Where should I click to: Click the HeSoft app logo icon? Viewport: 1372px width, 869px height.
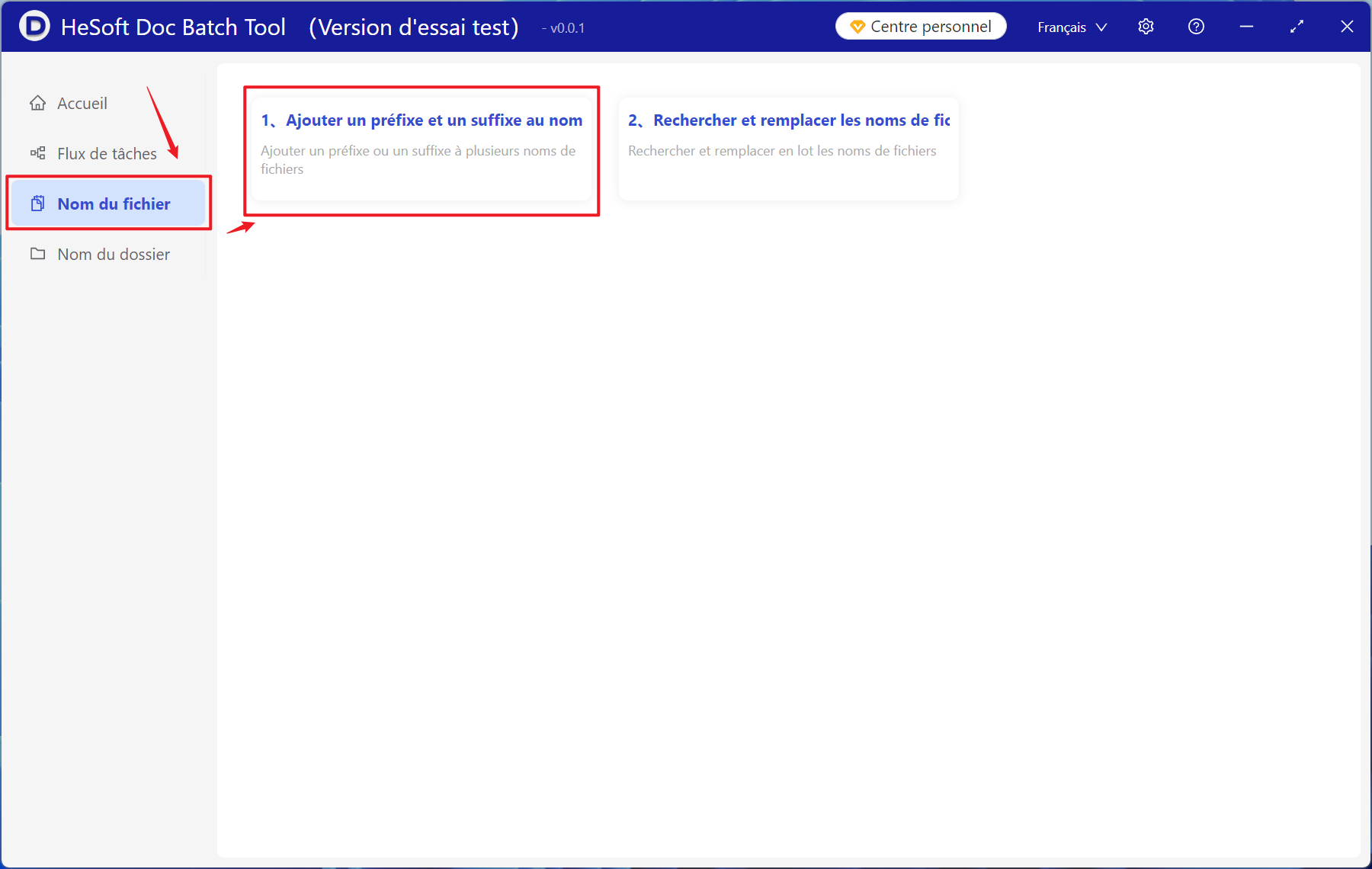coord(34,26)
